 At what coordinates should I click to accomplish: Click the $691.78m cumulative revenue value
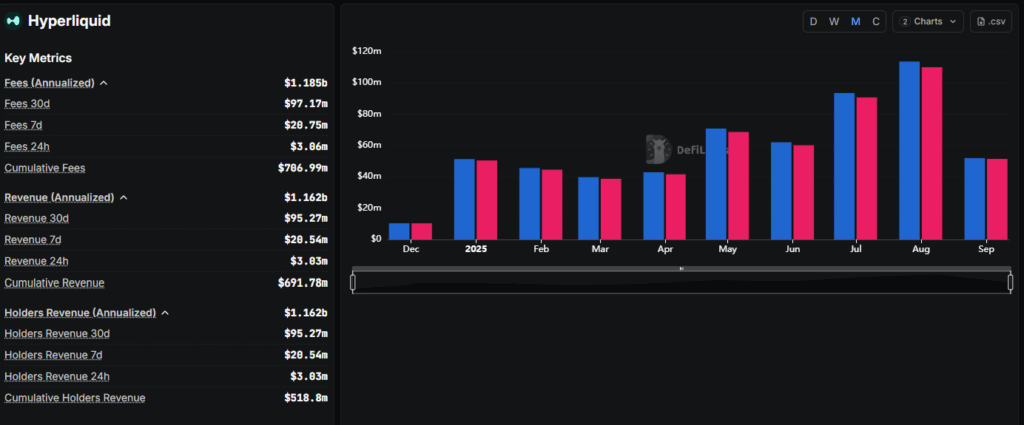click(302, 283)
